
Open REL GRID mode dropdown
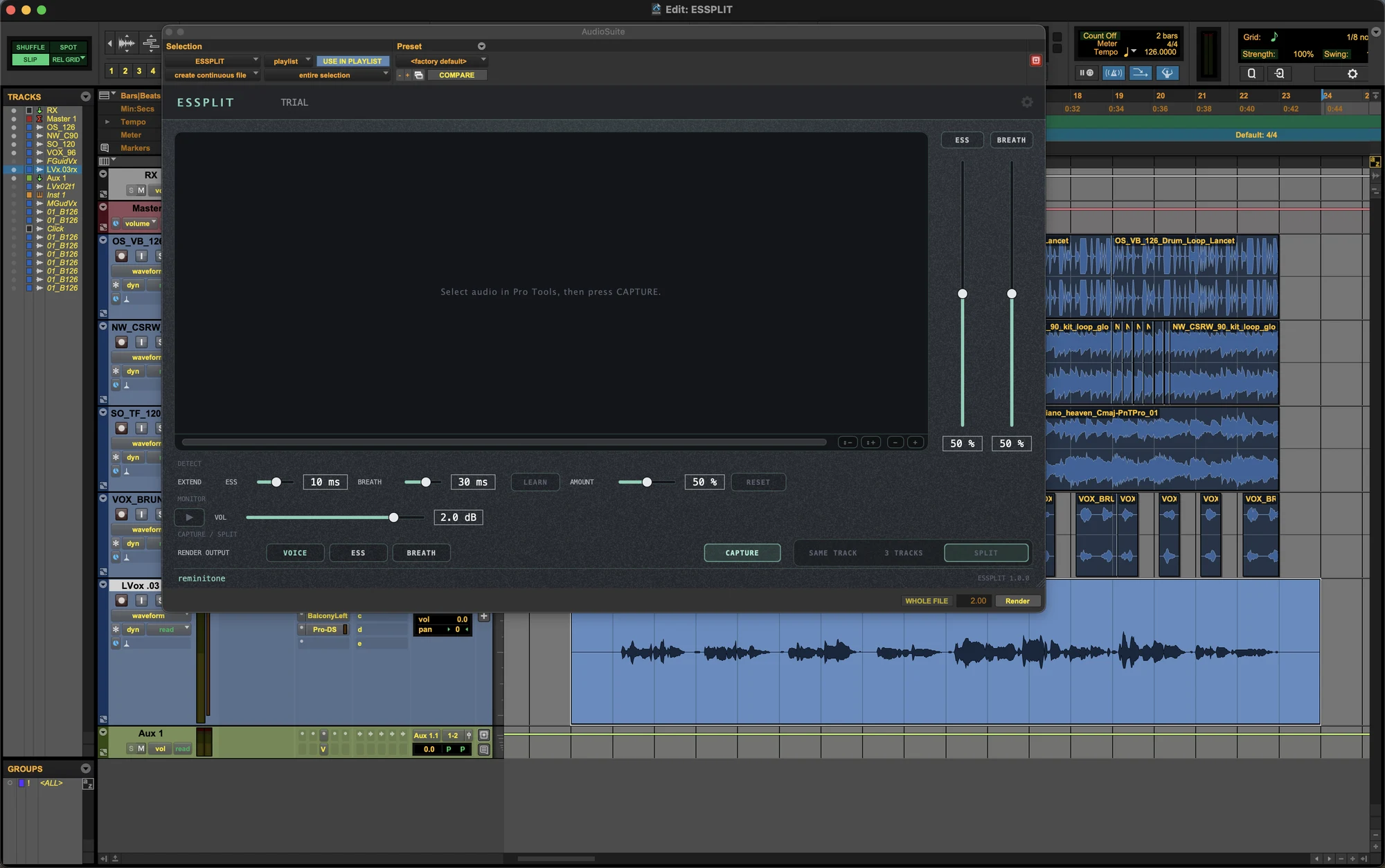tap(68, 60)
